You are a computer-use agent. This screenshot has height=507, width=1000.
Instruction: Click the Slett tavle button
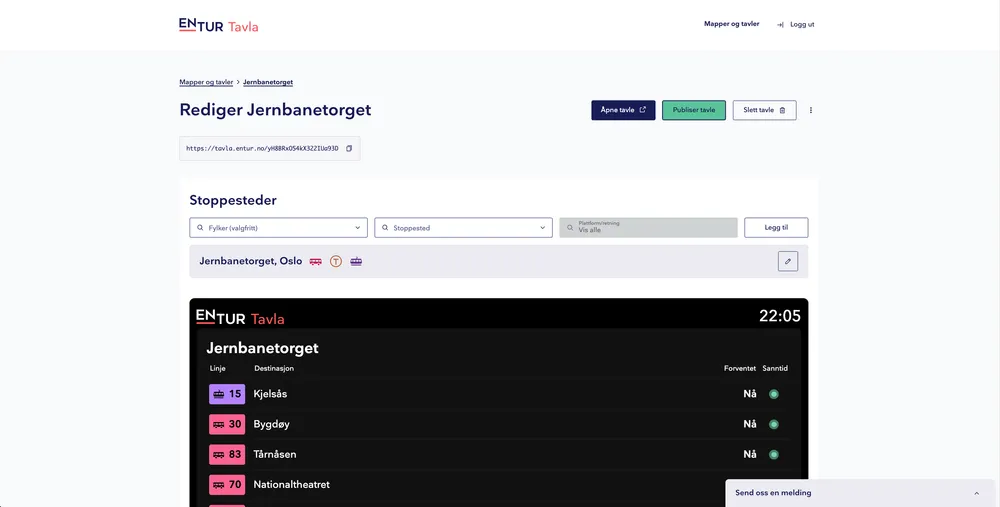click(764, 110)
